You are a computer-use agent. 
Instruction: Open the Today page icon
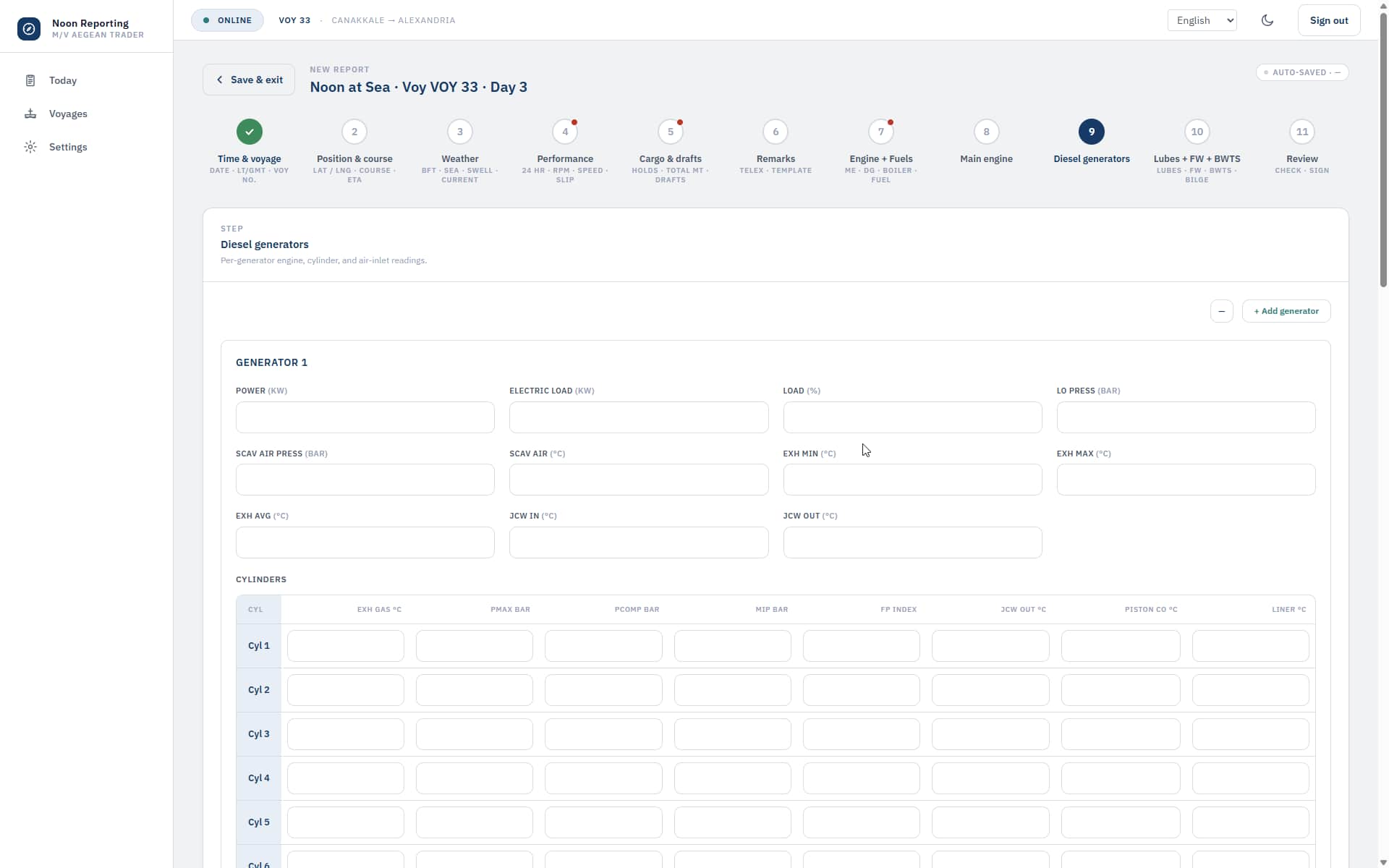[30, 80]
